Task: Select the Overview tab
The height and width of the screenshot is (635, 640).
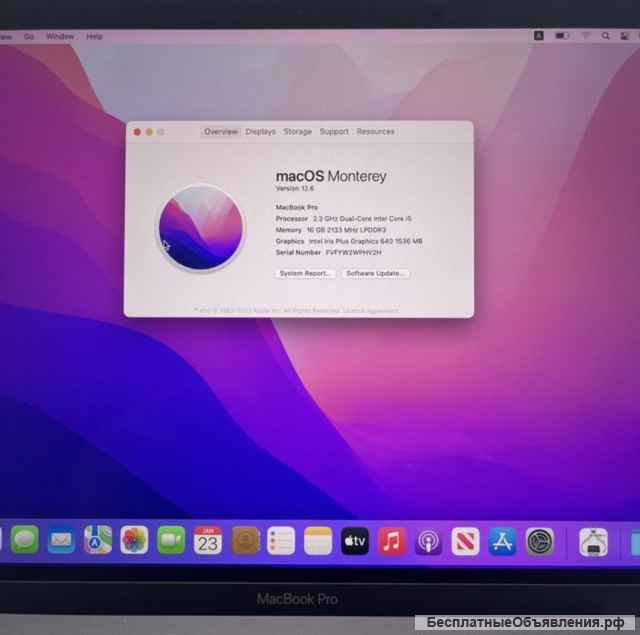Action: click(x=221, y=131)
